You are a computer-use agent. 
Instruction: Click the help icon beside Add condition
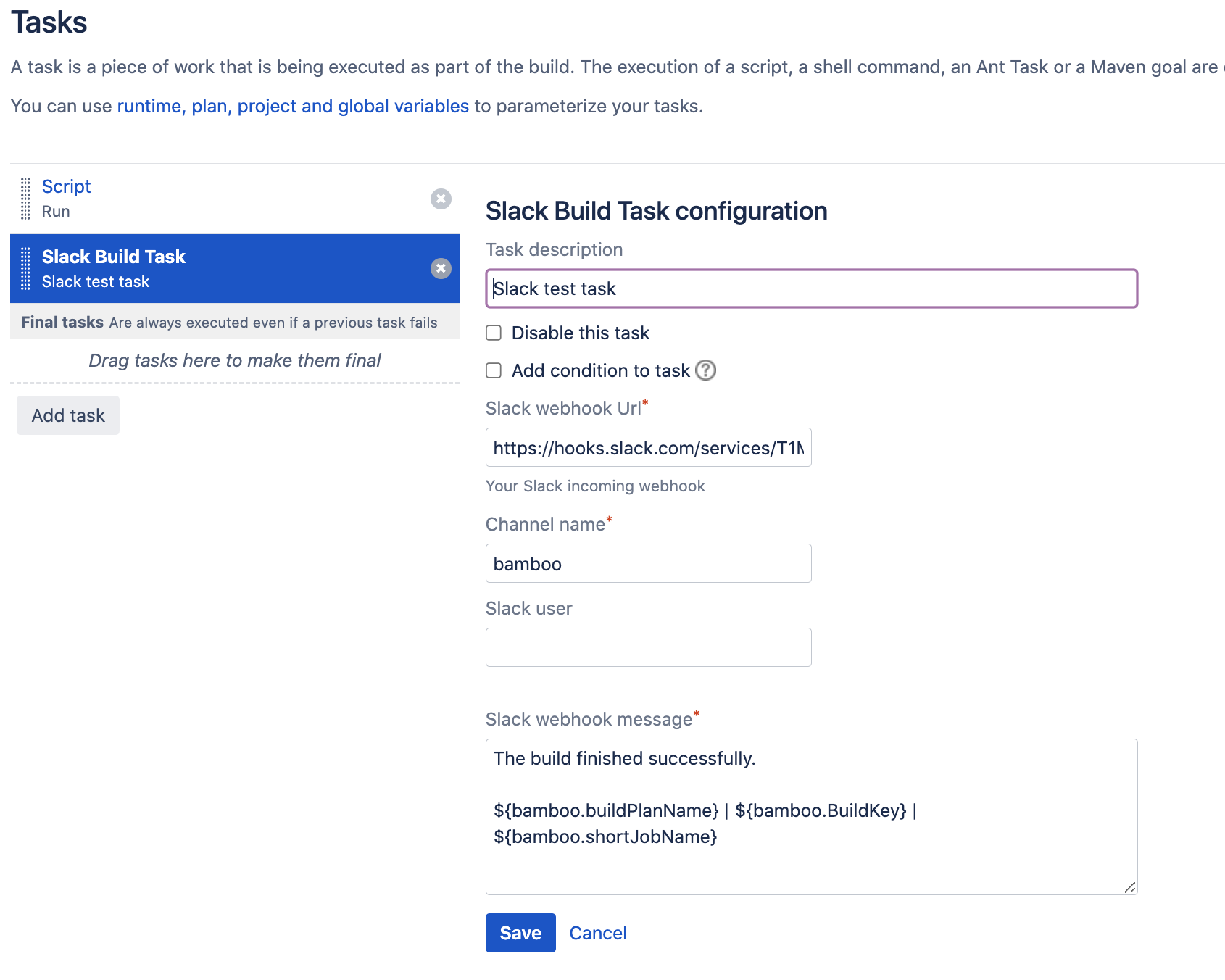tap(705, 370)
